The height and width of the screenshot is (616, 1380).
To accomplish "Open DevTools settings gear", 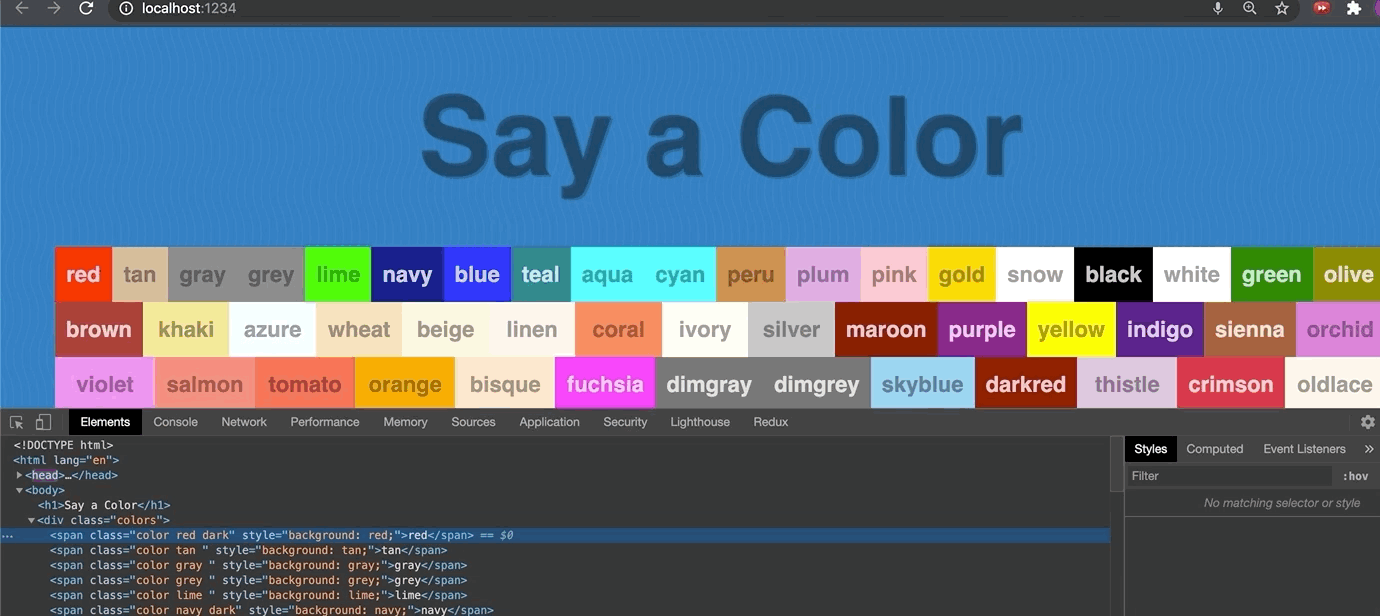I will point(1368,423).
